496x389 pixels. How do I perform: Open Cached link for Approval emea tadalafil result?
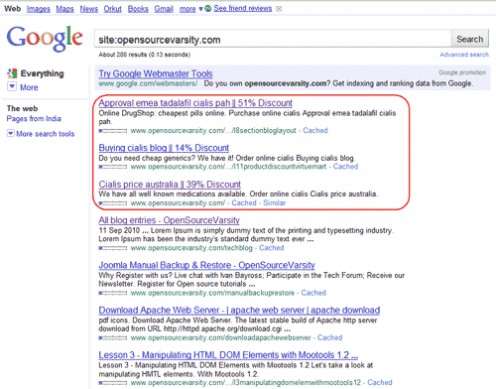pyautogui.click(x=315, y=131)
